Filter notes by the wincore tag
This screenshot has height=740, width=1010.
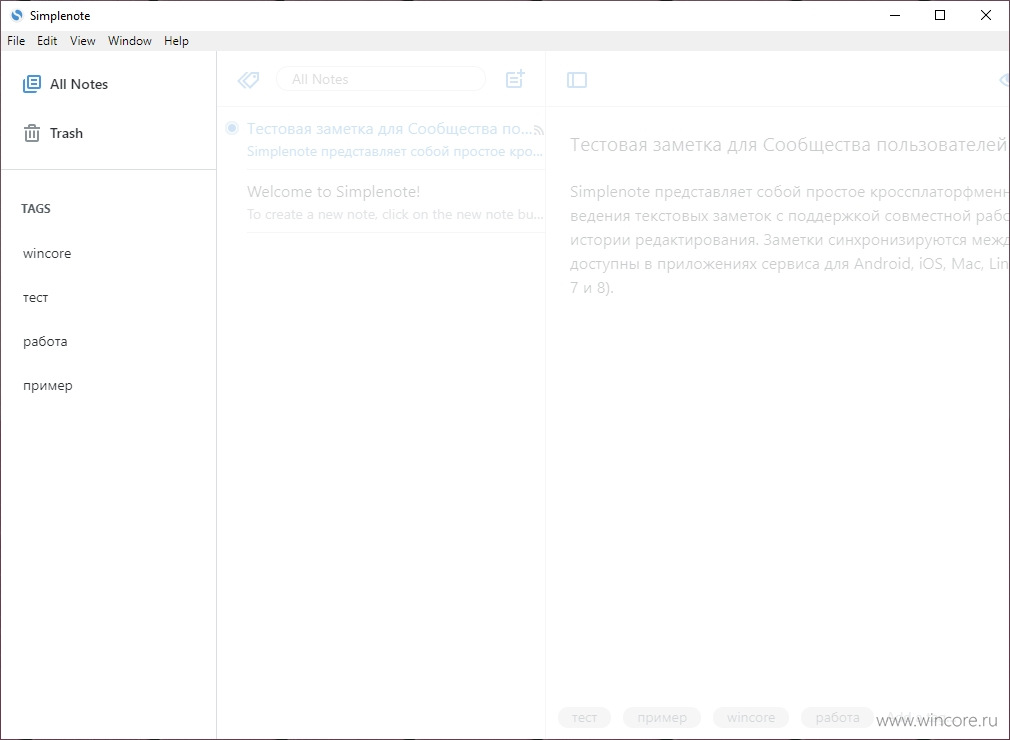click(x=47, y=253)
